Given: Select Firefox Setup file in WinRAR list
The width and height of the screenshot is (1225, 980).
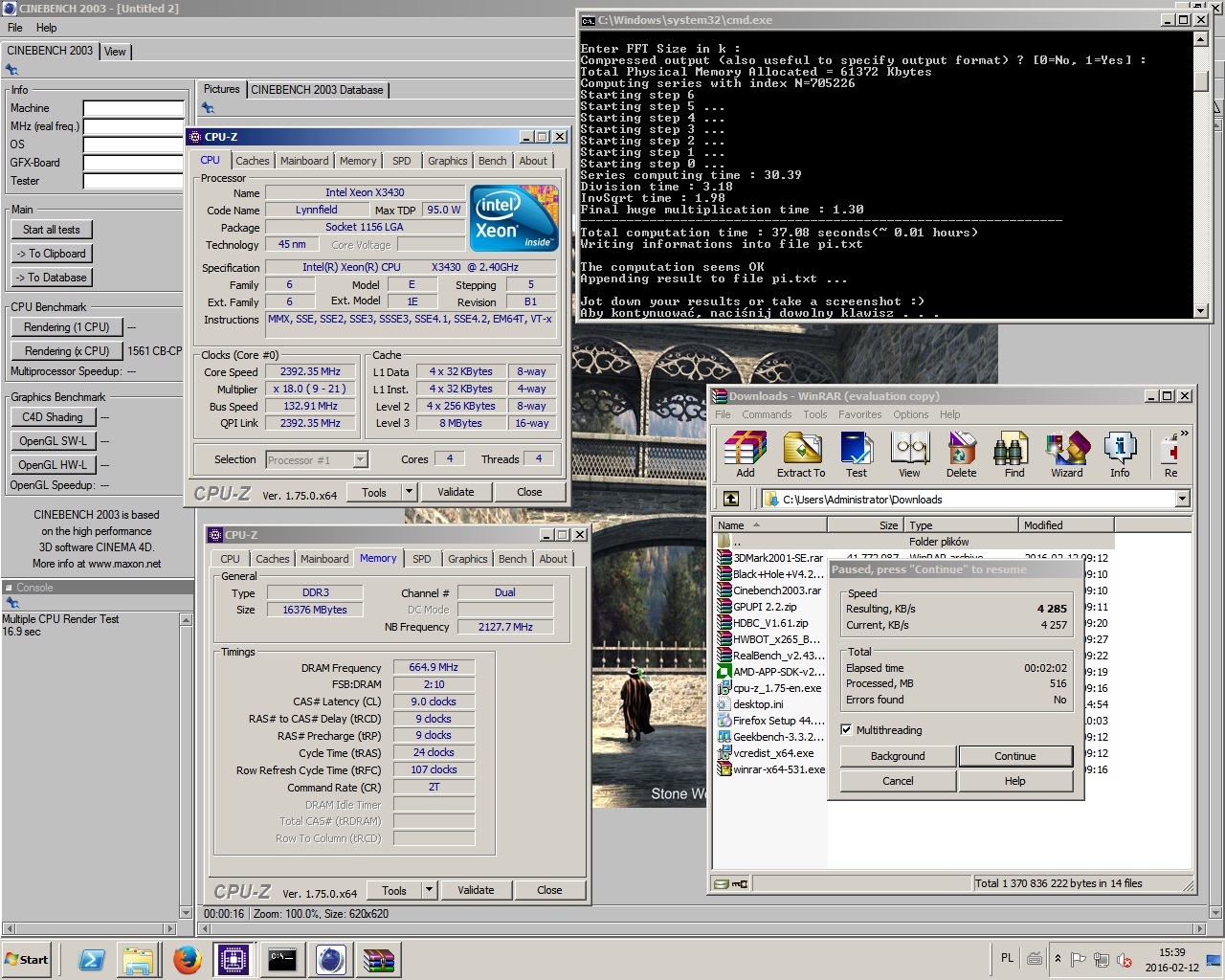Looking at the screenshot, I should tap(771, 721).
